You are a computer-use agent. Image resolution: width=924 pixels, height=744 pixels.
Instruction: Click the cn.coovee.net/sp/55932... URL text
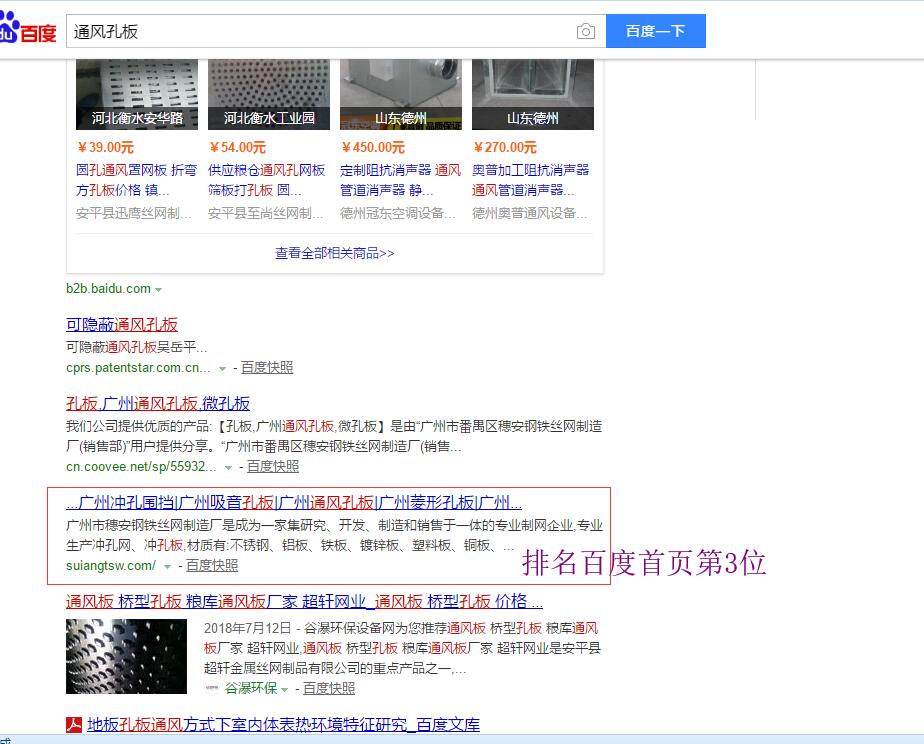(141, 467)
